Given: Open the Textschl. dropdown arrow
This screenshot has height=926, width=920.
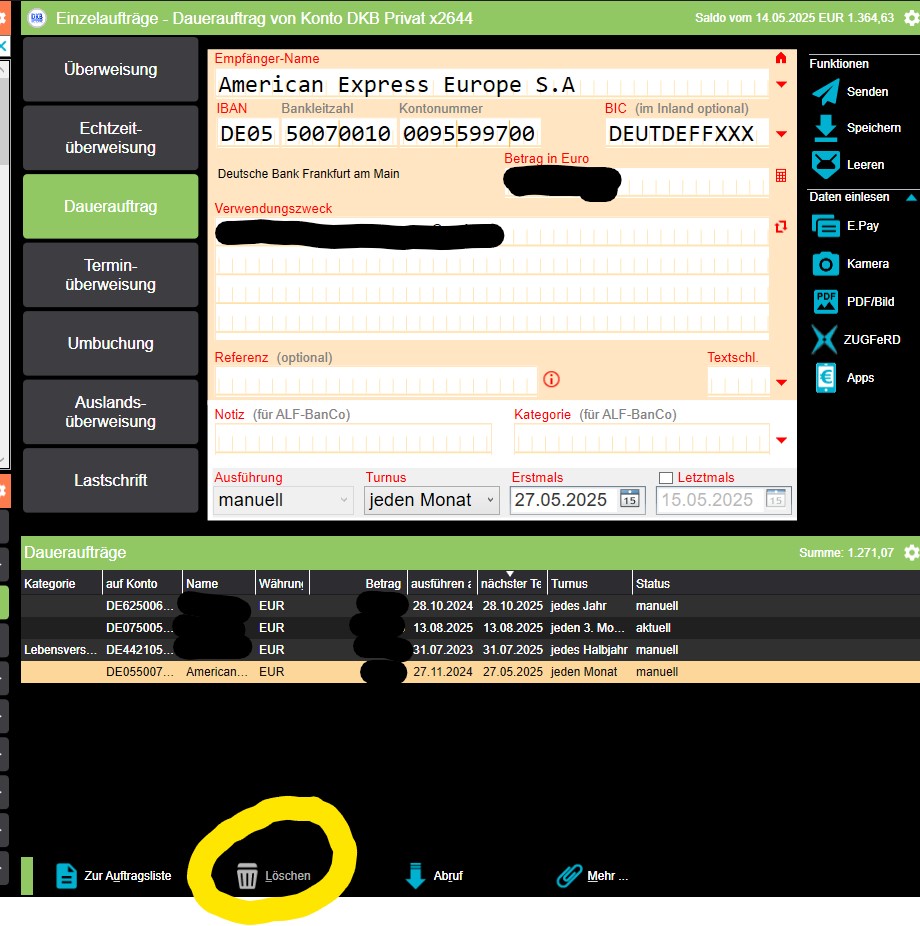Looking at the screenshot, I should [781, 383].
